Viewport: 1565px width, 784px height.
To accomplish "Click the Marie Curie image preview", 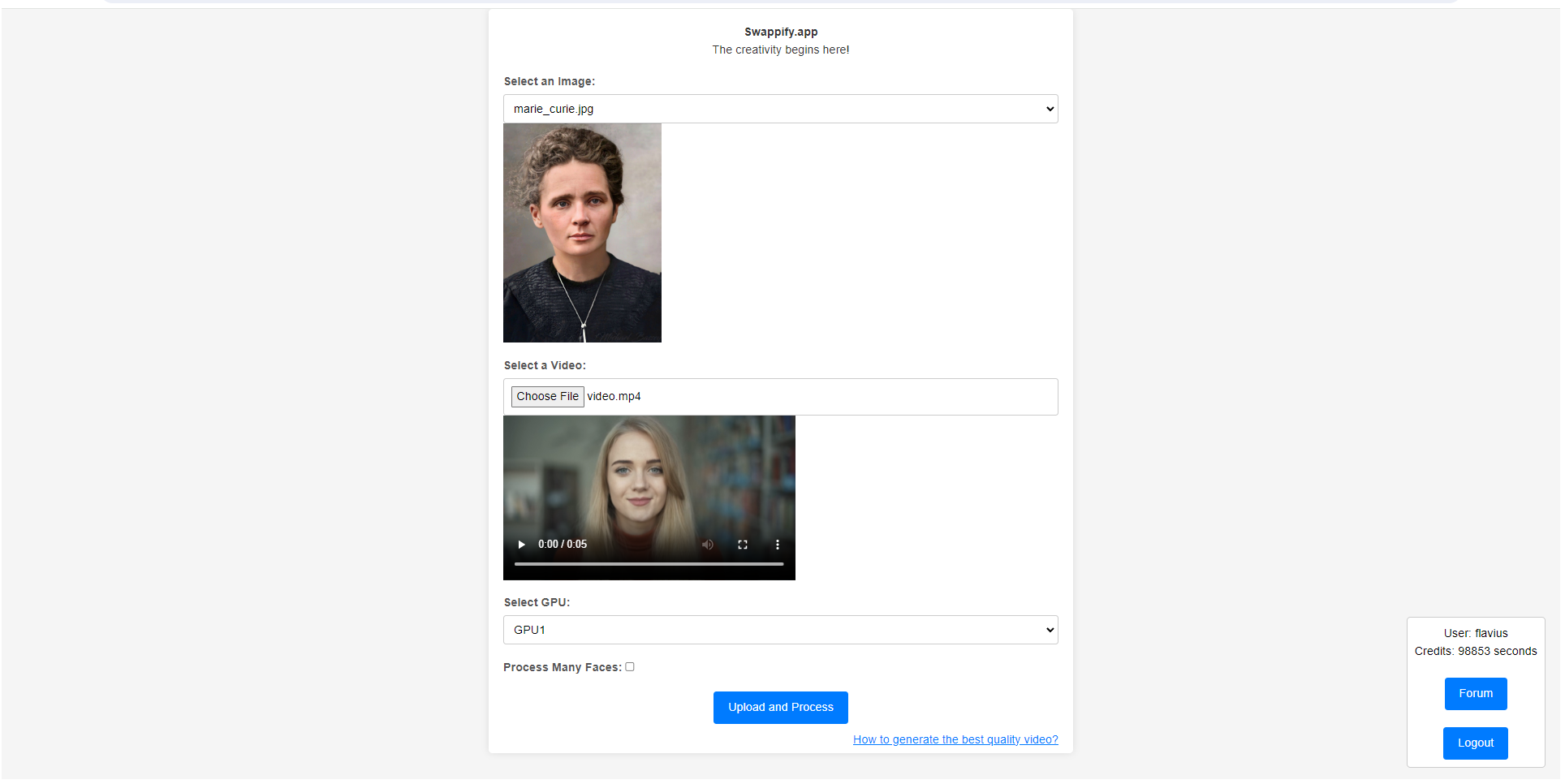I will pyautogui.click(x=582, y=233).
